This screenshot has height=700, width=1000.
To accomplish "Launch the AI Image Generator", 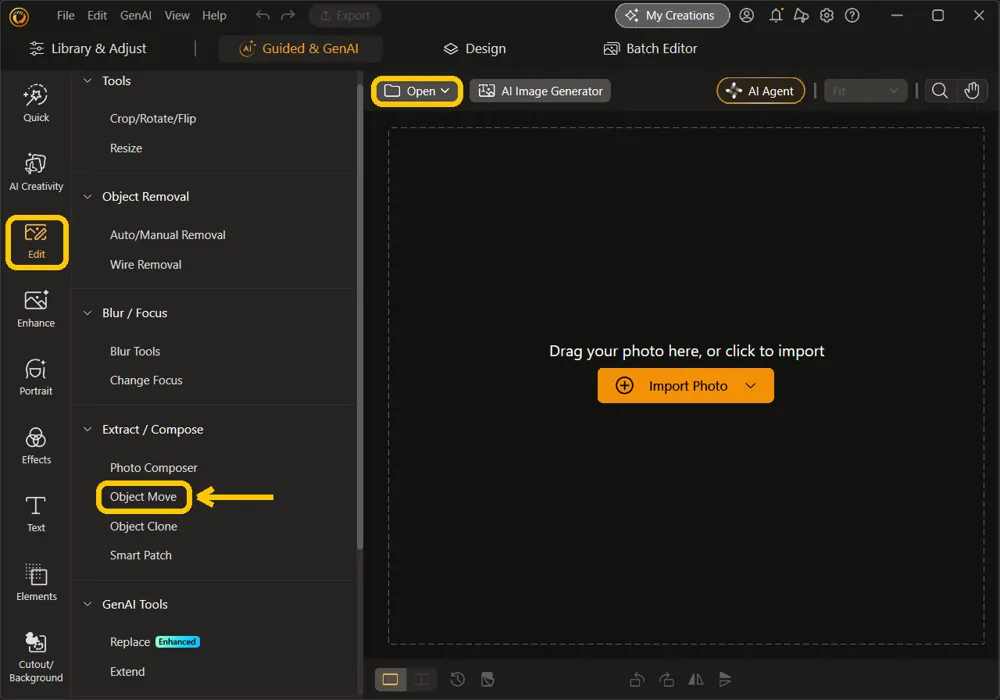I will tap(540, 91).
